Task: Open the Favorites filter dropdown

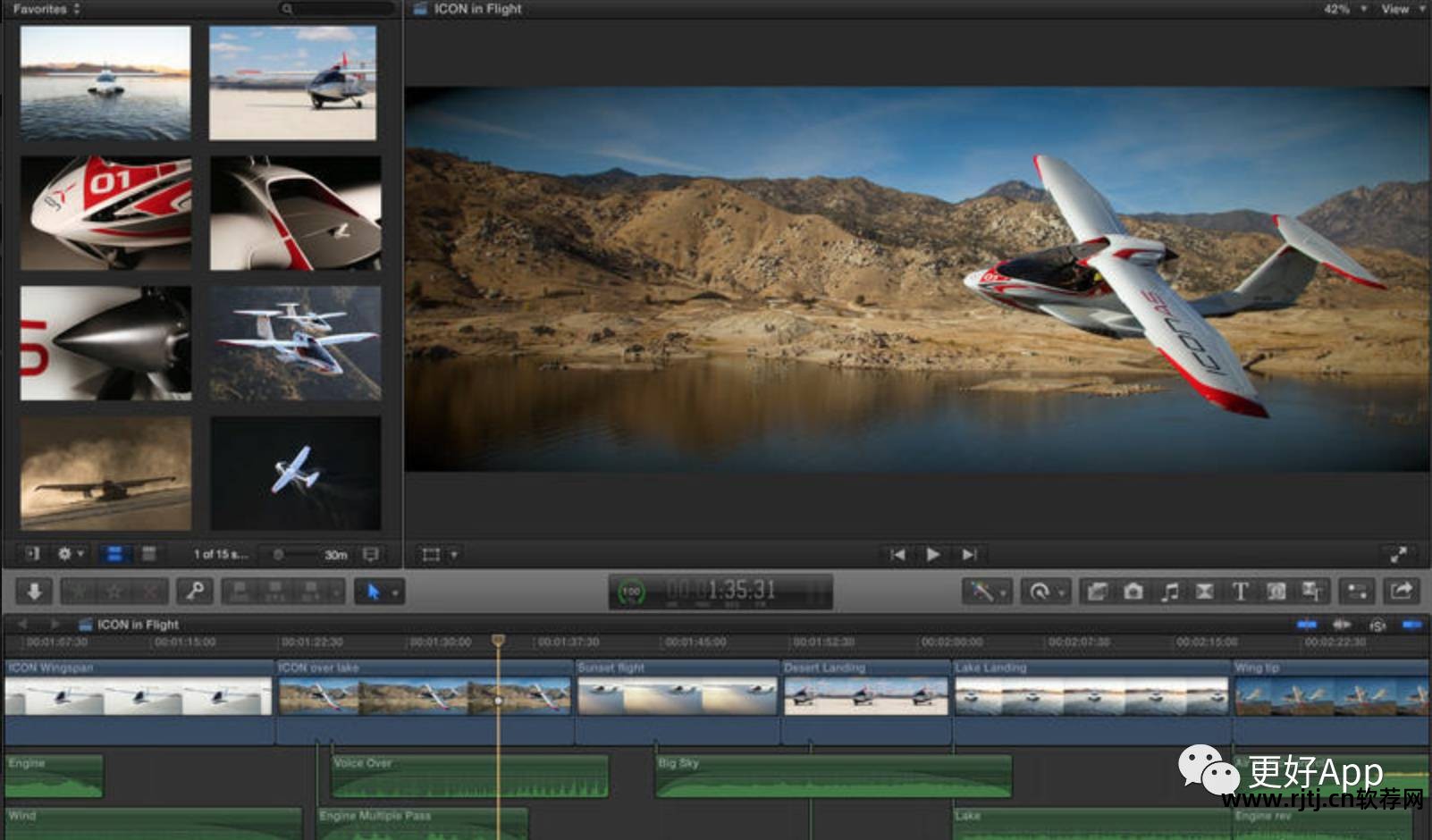Action: 46,9
